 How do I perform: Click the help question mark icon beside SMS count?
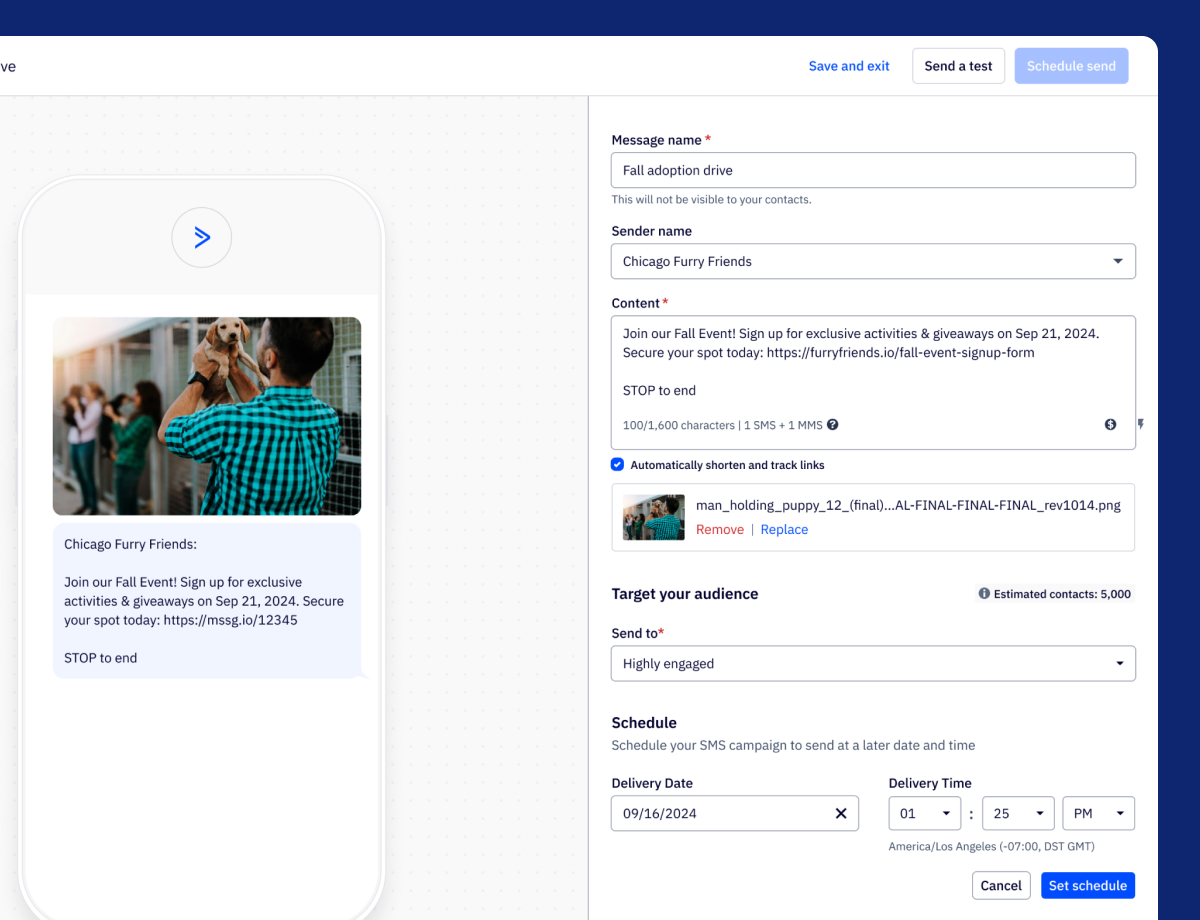click(x=833, y=425)
